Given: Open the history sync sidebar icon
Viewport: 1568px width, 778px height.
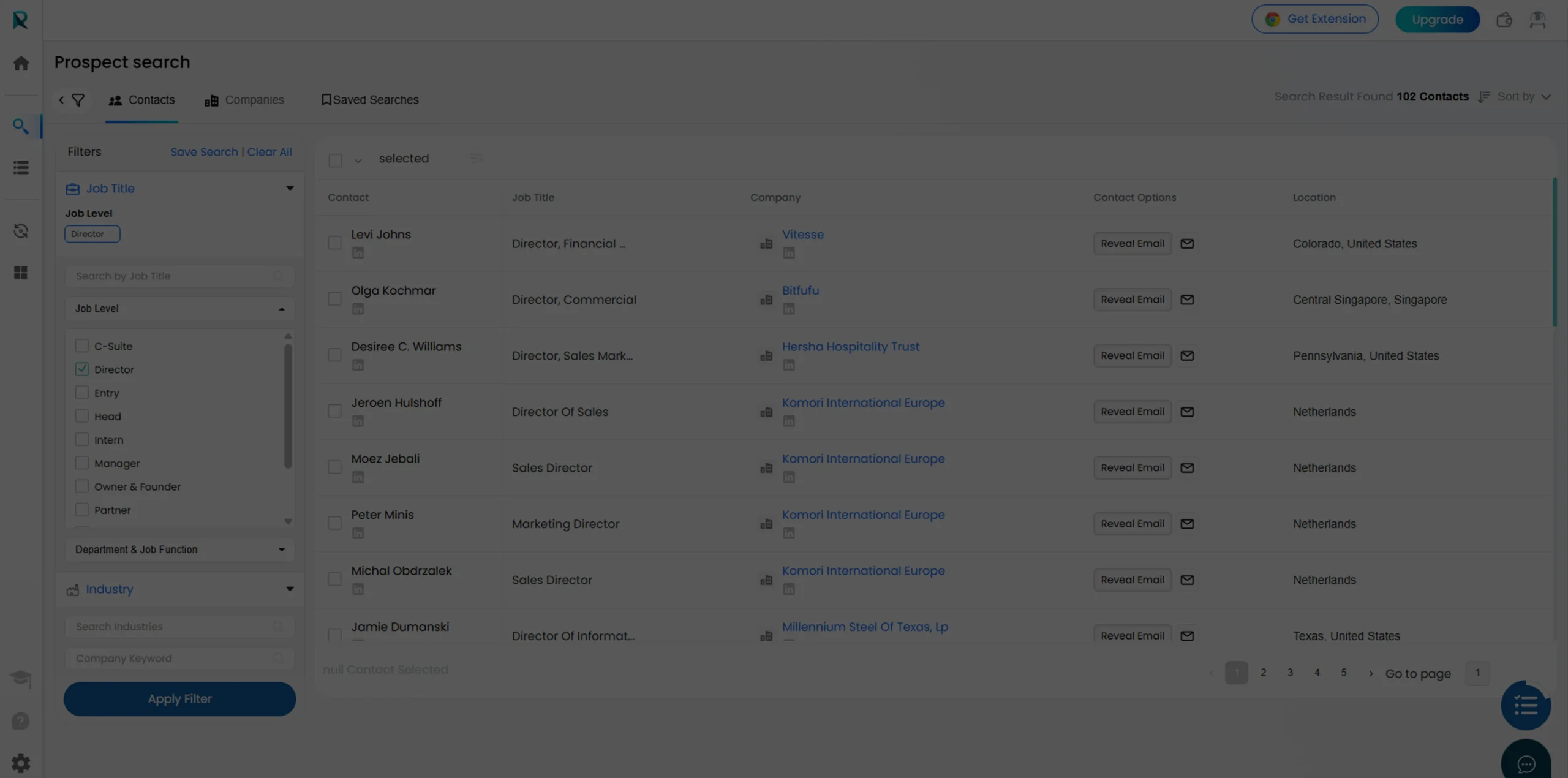Looking at the screenshot, I should point(21,231).
